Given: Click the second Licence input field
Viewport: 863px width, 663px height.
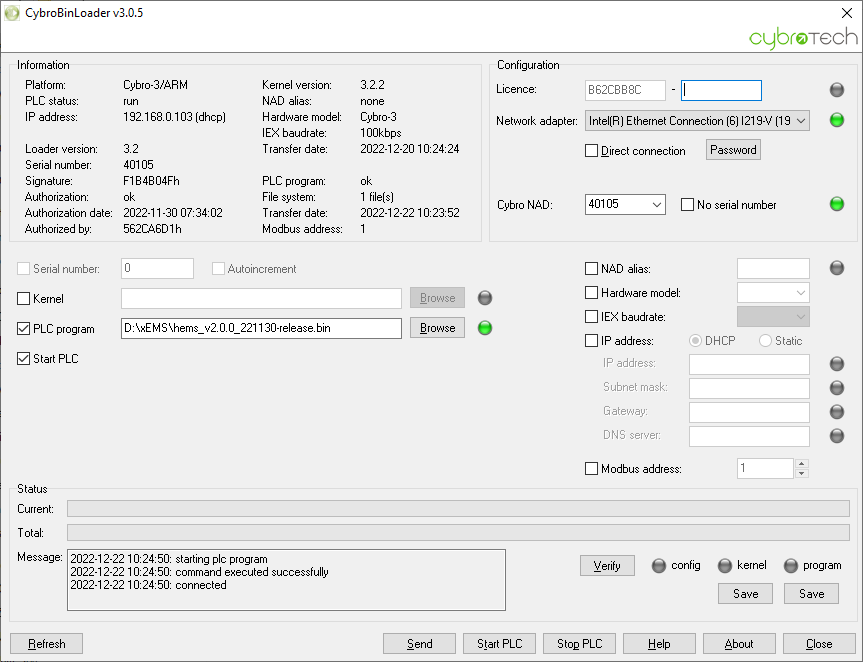Looking at the screenshot, I should coord(721,91).
